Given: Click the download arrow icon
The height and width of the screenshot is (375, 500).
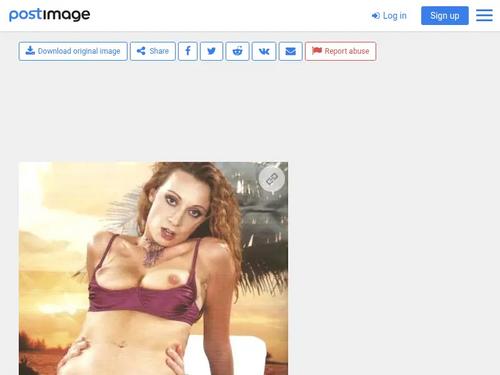Looking at the screenshot, I should point(30,51).
